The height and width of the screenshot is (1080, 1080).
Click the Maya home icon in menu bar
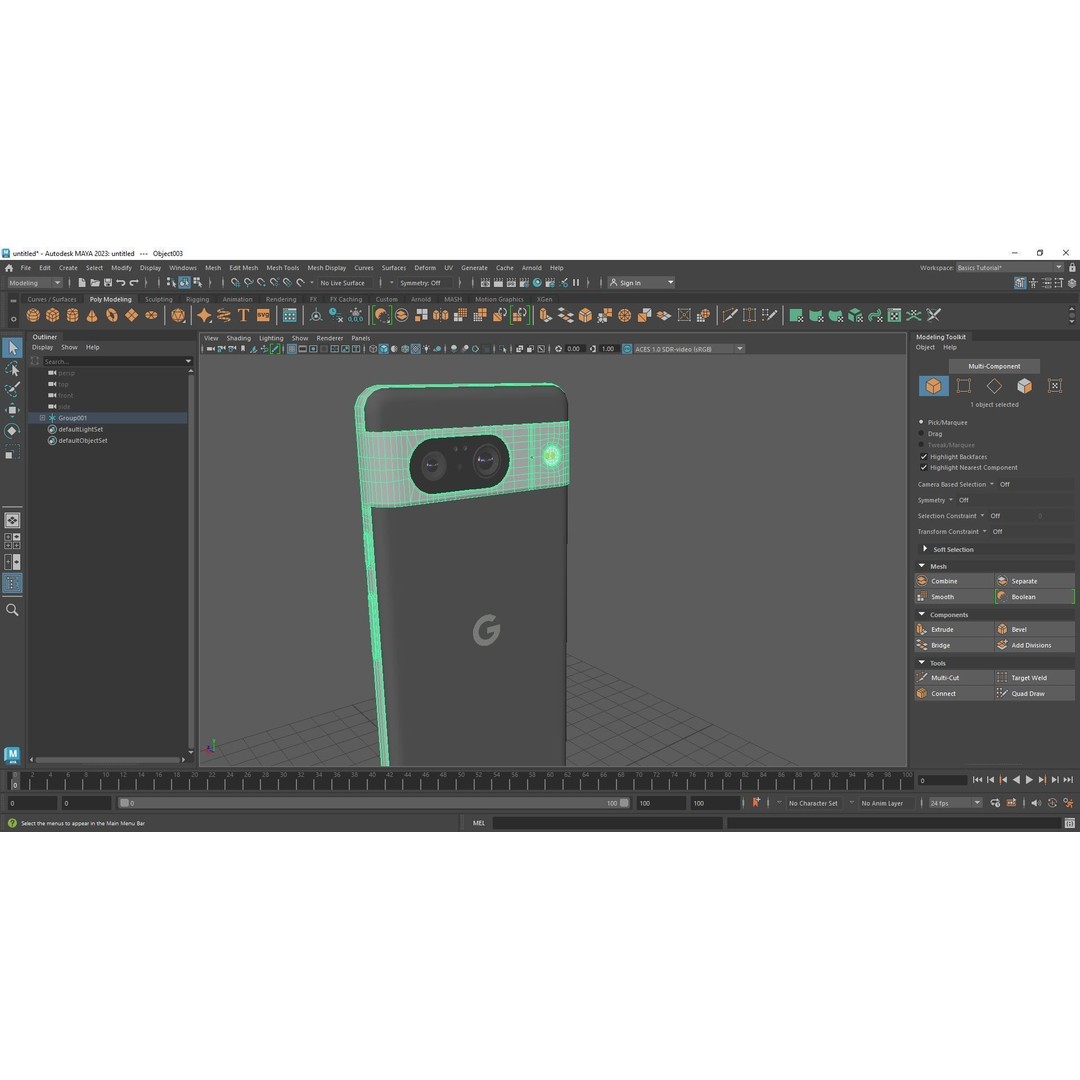[x=9, y=268]
